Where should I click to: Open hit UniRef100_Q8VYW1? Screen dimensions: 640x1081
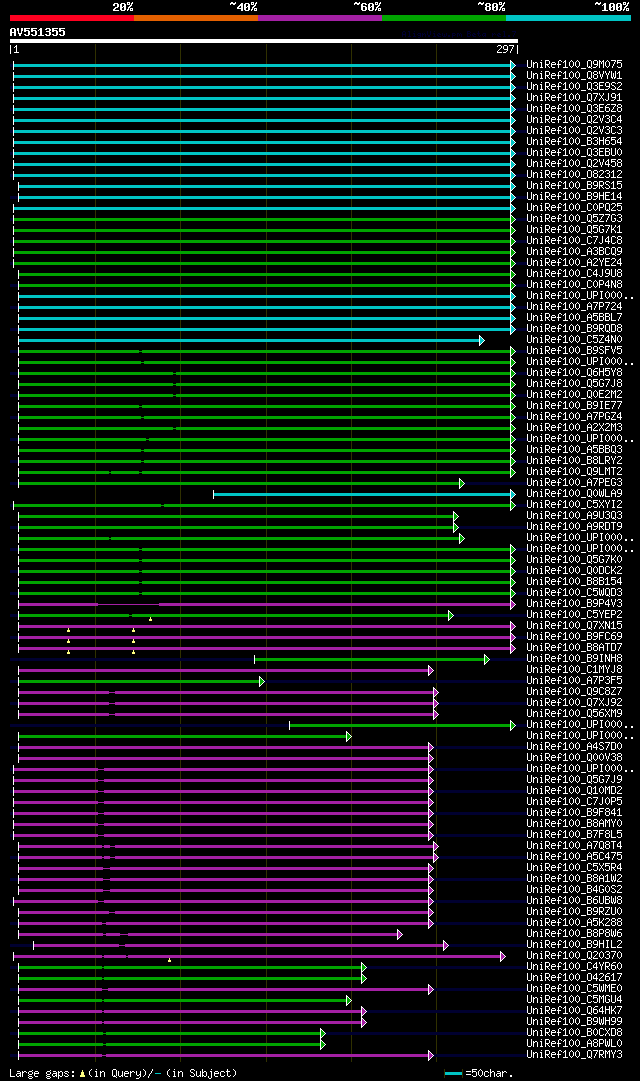tap(574, 75)
